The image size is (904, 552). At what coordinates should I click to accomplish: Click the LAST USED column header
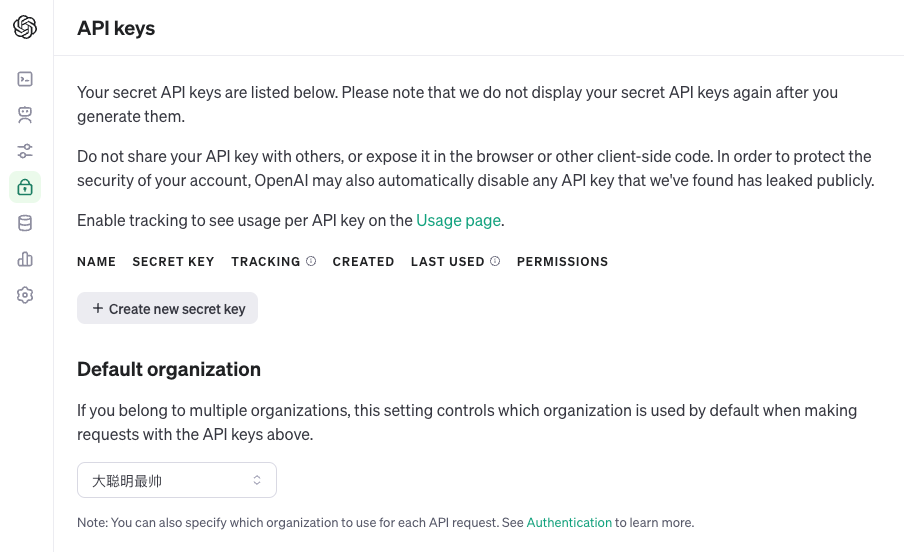click(447, 262)
